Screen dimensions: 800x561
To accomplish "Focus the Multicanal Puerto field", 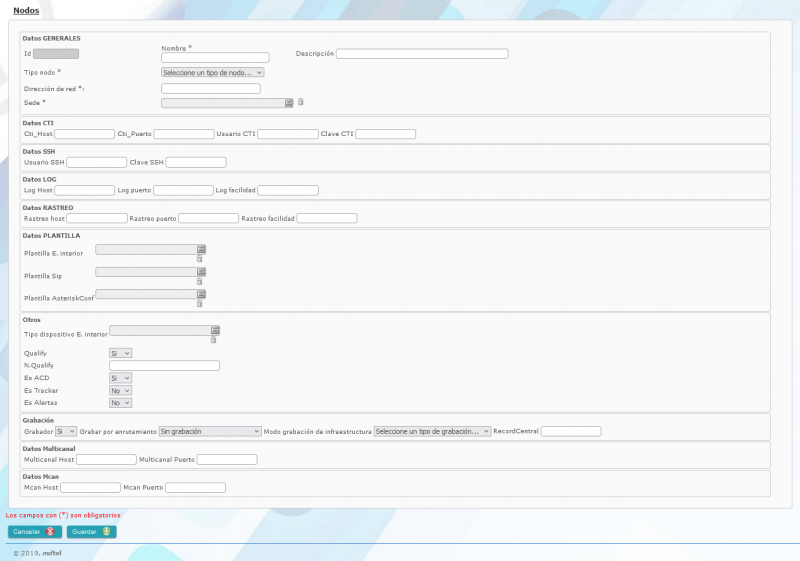I will point(227,460).
